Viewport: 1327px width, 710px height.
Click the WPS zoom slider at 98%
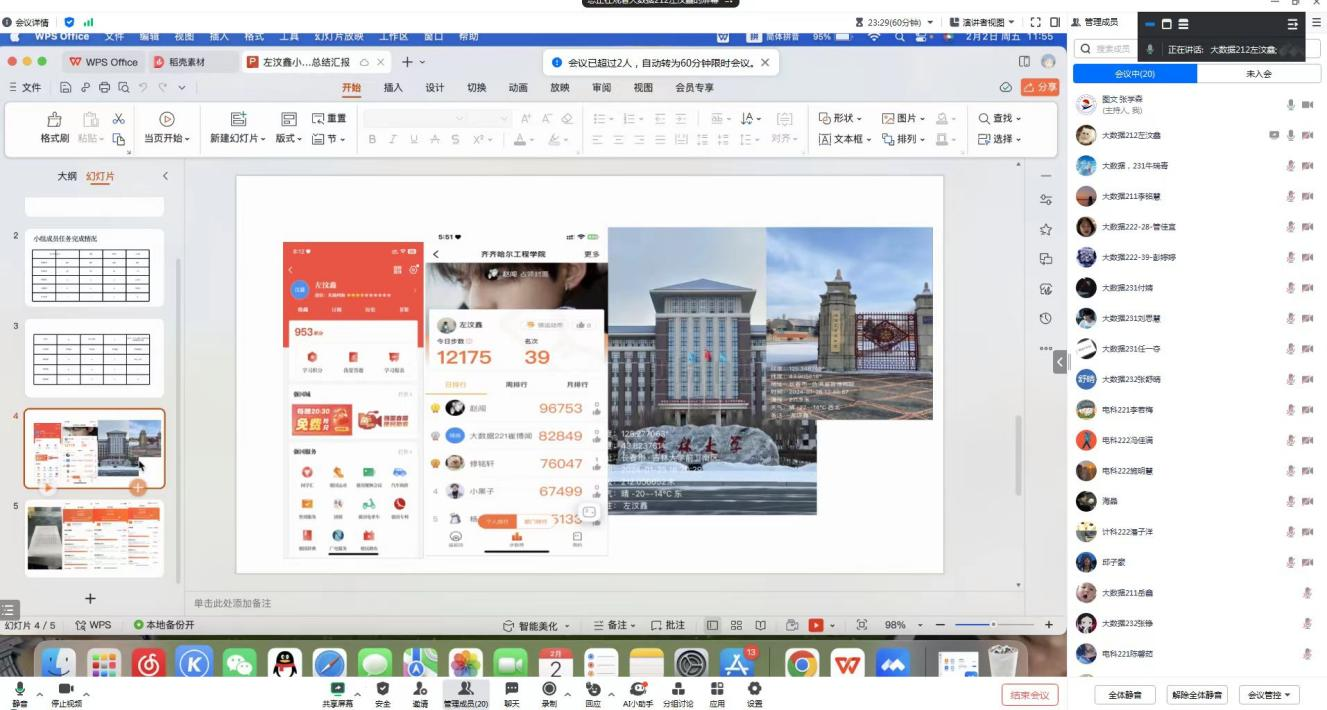[992, 625]
